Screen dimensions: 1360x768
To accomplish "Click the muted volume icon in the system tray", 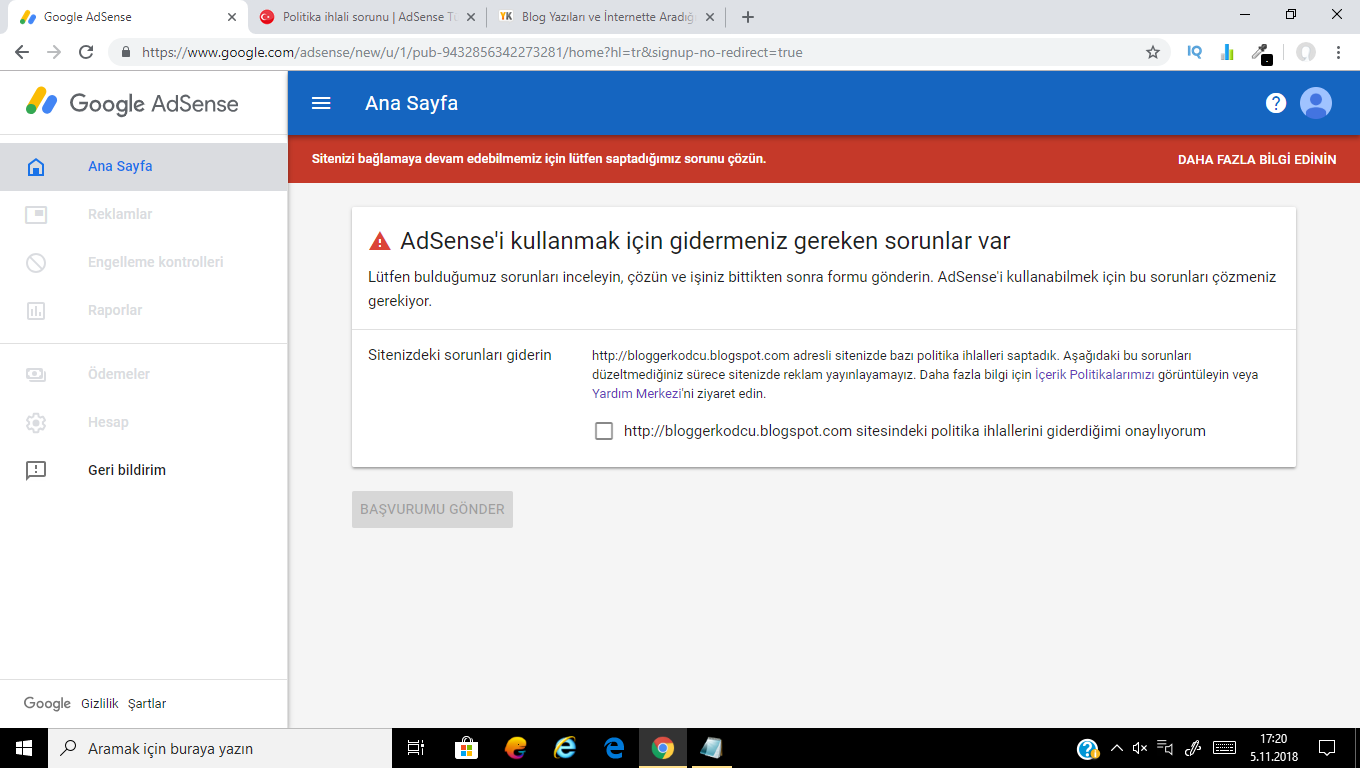I will pyautogui.click(x=1140, y=748).
